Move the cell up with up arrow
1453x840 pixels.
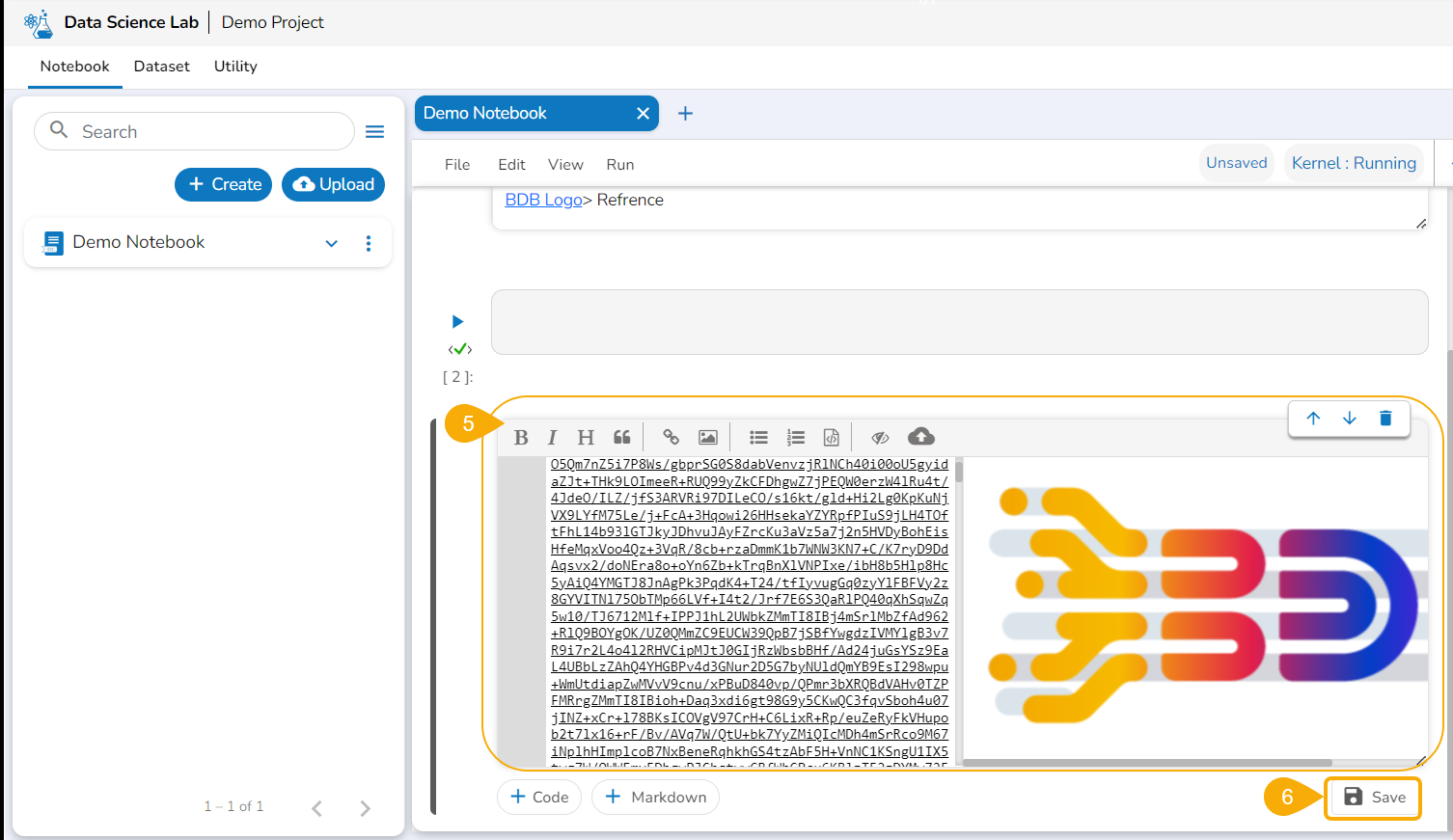pos(1313,418)
